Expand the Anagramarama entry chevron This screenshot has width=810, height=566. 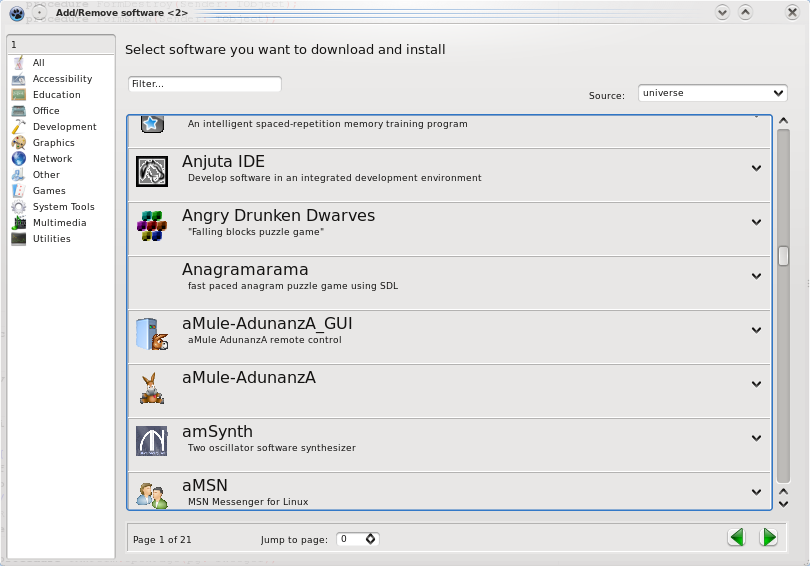coord(757,276)
